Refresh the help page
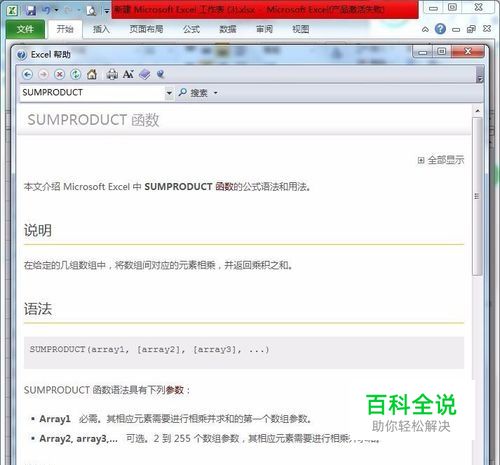 76,74
